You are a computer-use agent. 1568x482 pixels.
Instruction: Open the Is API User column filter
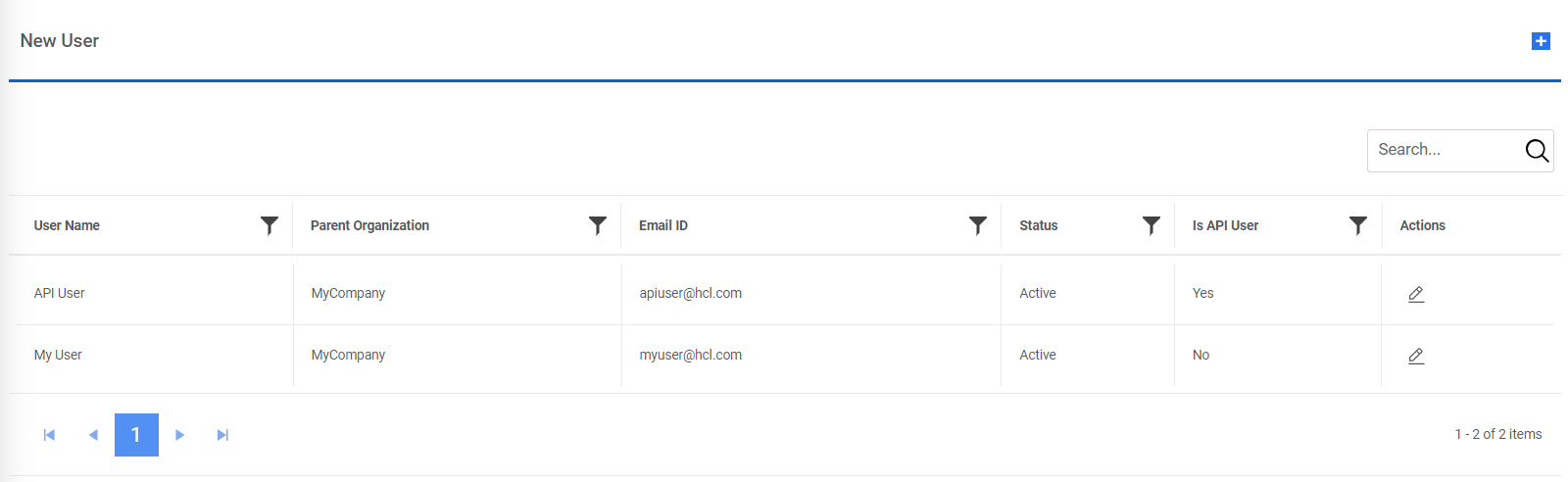1358,225
